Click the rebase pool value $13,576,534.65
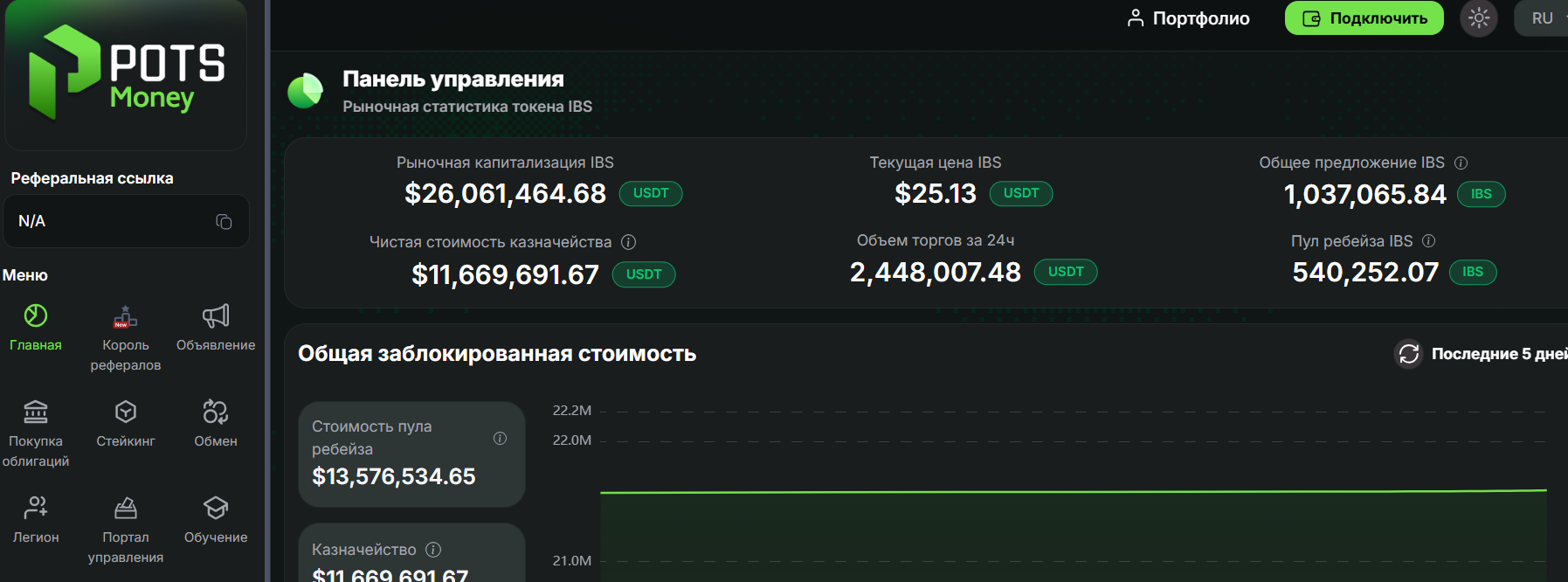Image resolution: width=1568 pixels, height=582 pixels. pos(394,476)
